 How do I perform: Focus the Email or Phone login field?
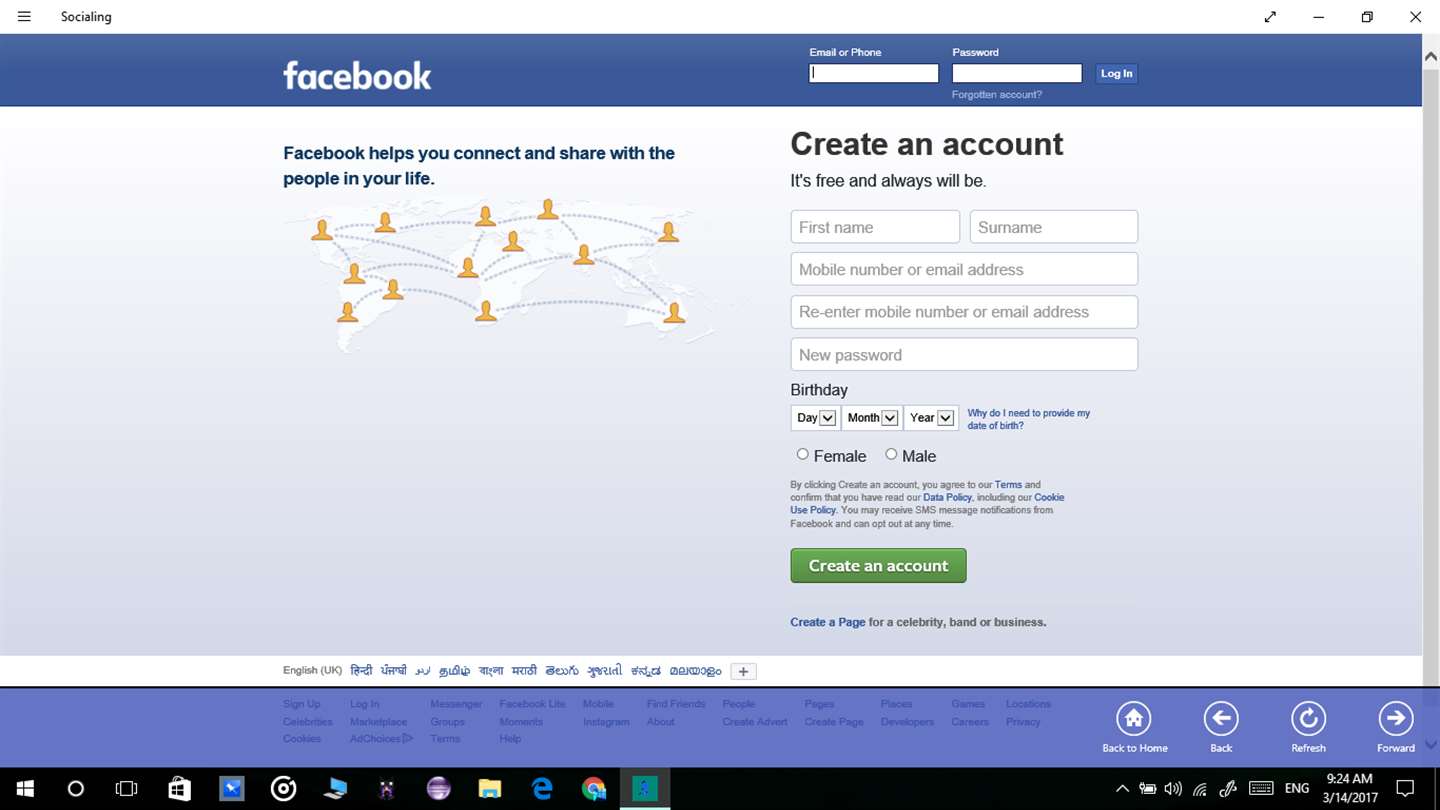[x=874, y=73]
